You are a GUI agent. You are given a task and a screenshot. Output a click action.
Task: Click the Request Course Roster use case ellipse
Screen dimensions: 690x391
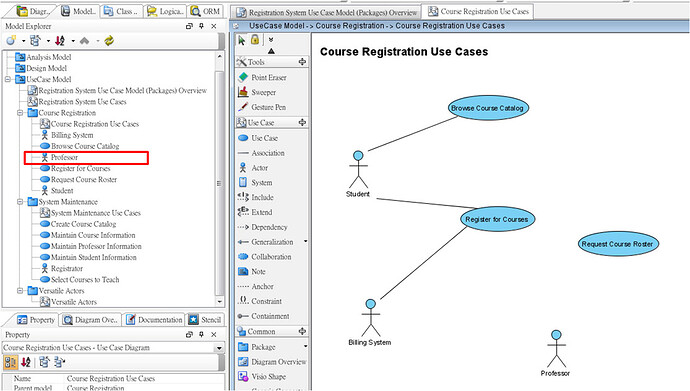(x=618, y=244)
